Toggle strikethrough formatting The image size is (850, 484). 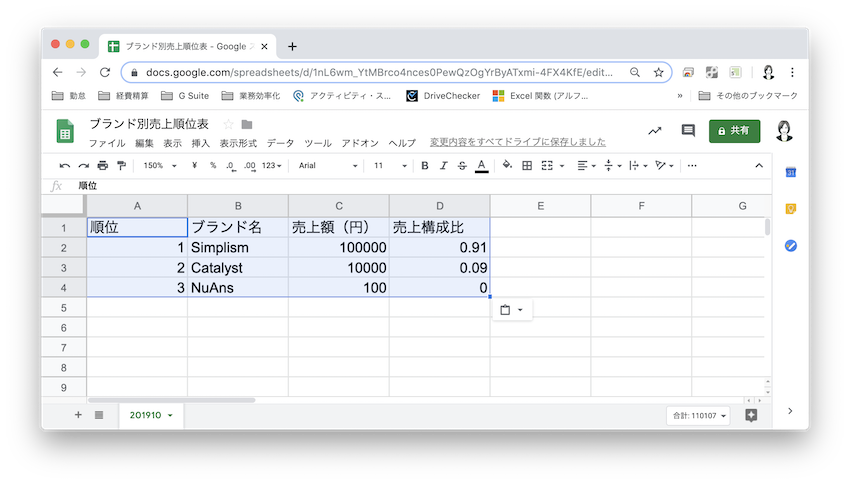pos(462,165)
